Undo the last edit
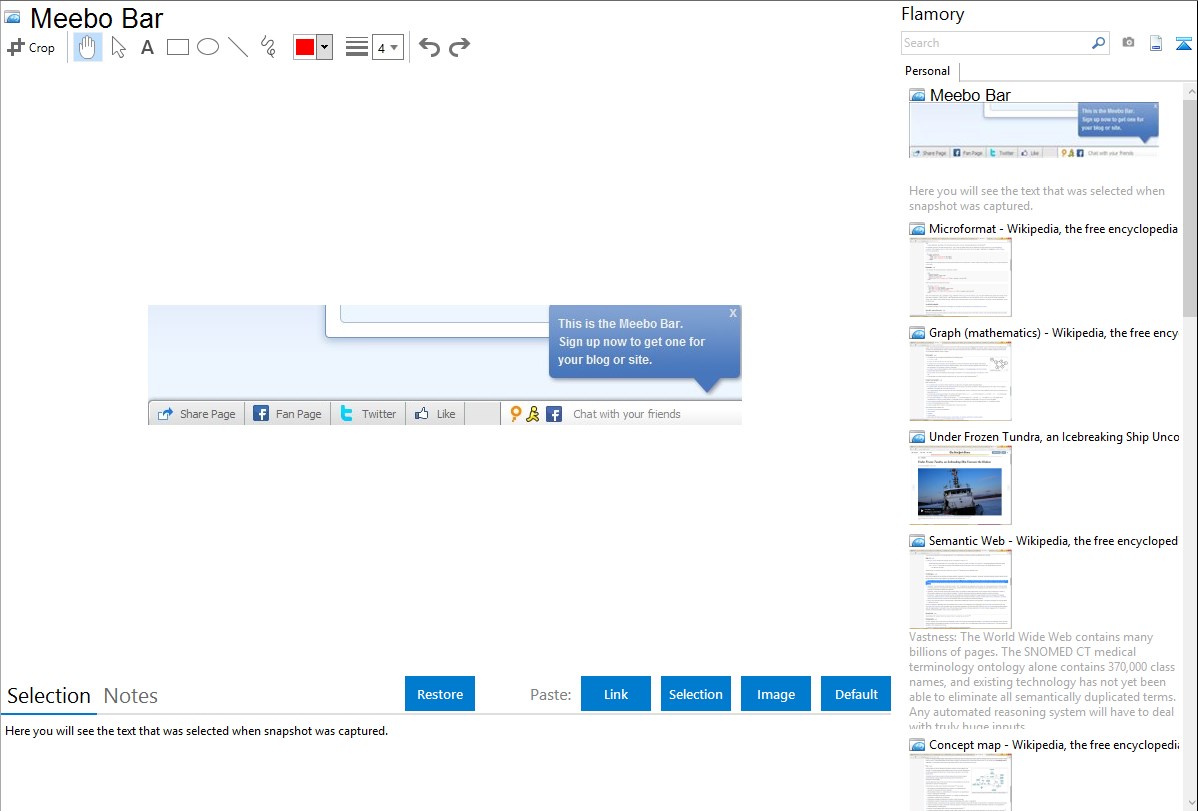Viewport: 1198px width, 811px height. click(x=429, y=47)
